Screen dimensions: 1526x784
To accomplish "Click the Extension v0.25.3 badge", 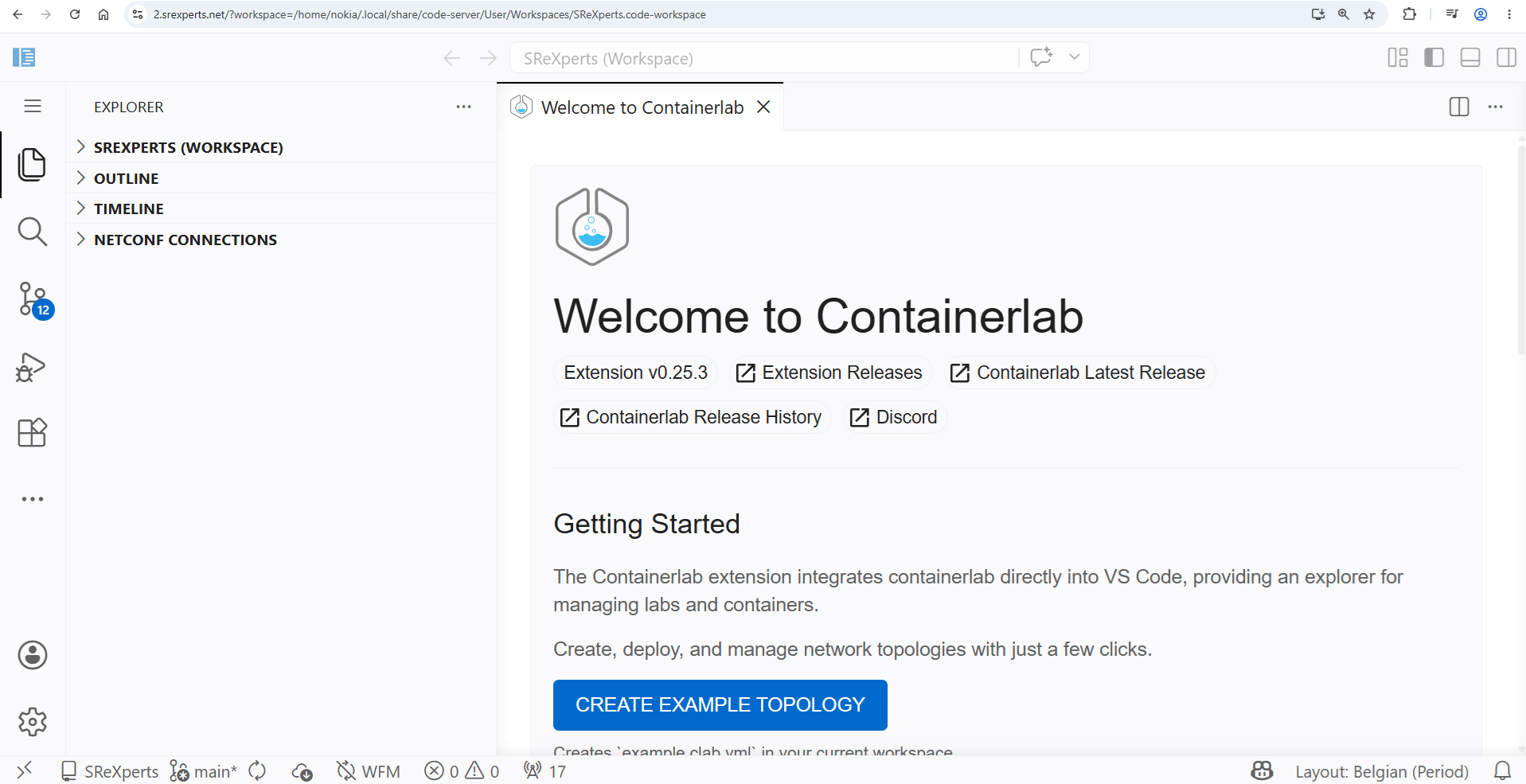I will 635,372.
